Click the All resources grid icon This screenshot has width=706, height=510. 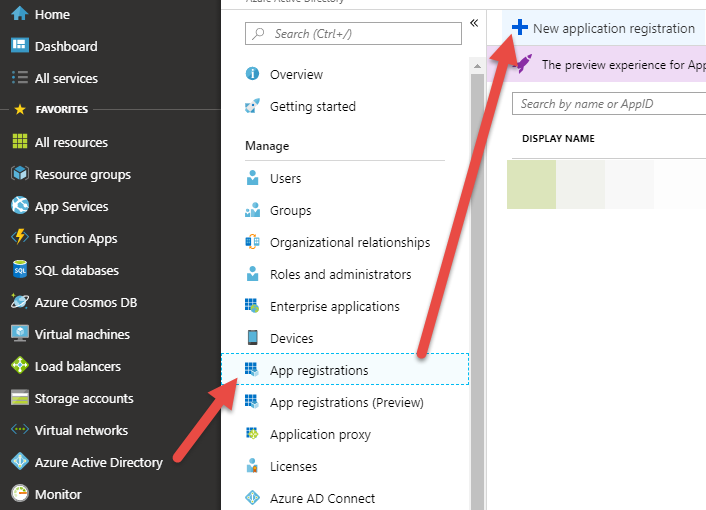click(19, 141)
